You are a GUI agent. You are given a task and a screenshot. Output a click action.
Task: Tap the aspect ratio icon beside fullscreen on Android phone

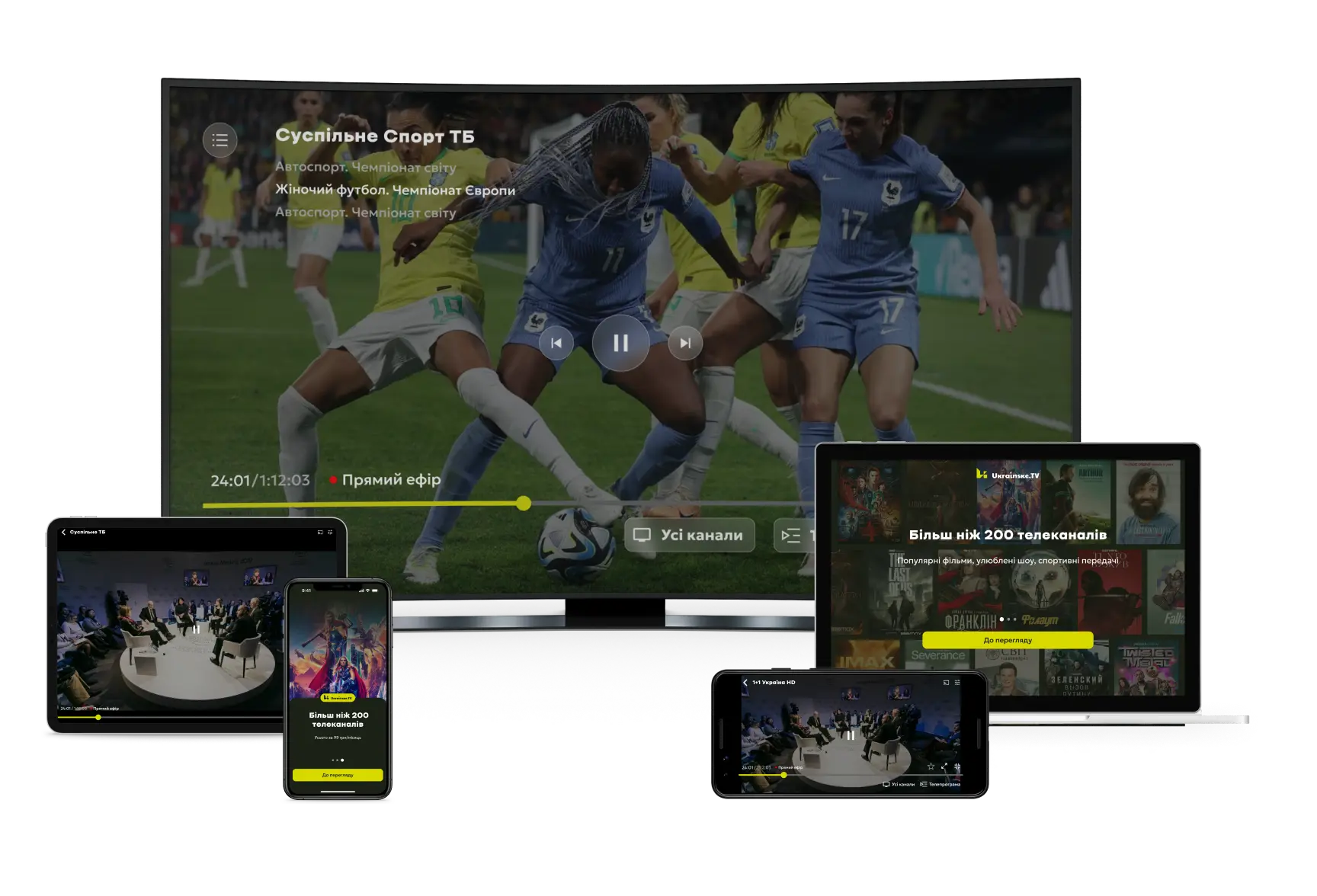(957, 766)
